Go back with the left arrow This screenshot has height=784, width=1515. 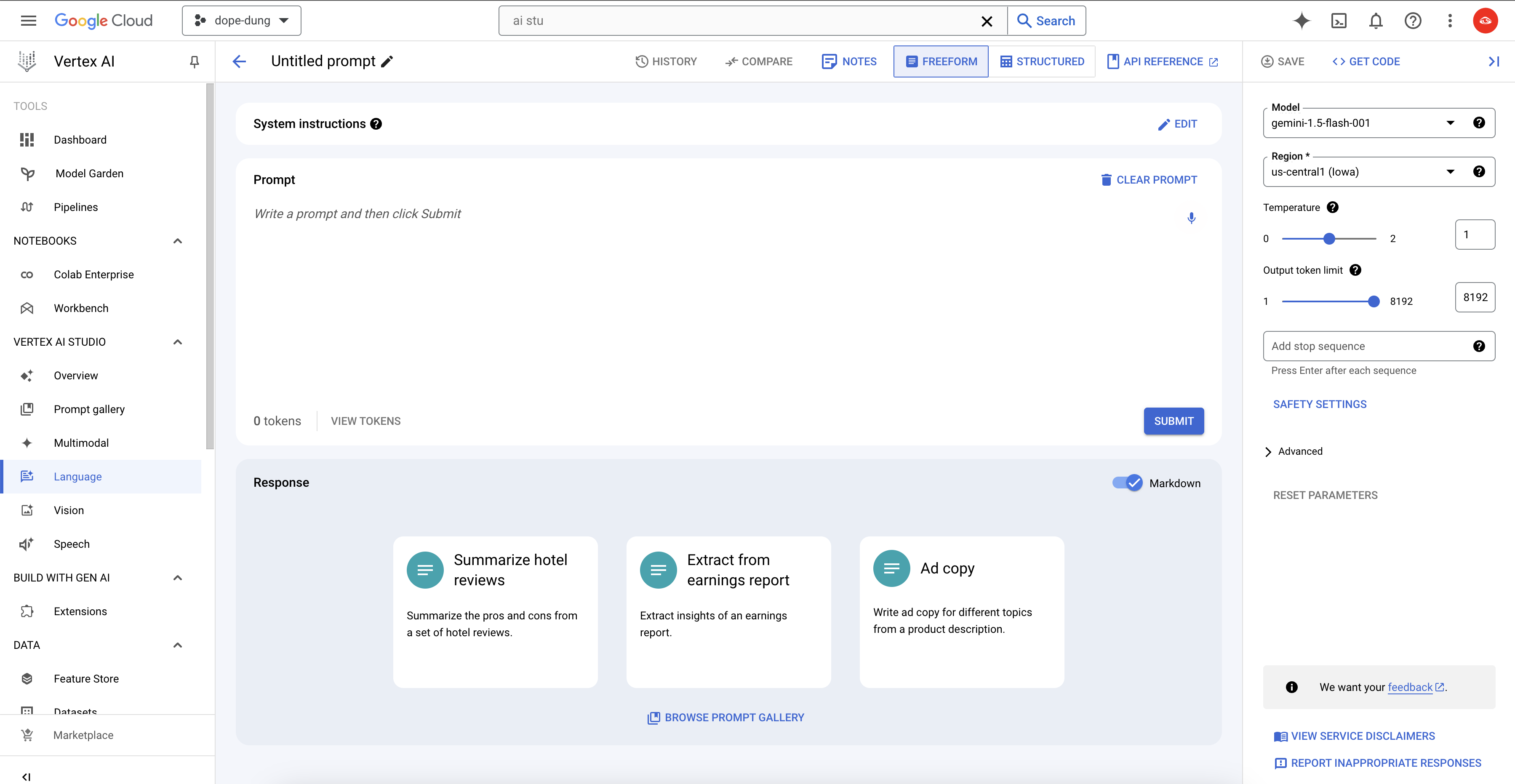[x=239, y=61]
